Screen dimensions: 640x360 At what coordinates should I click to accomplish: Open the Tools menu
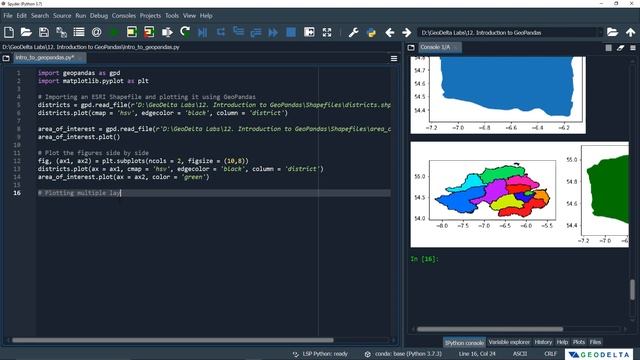[172, 16]
